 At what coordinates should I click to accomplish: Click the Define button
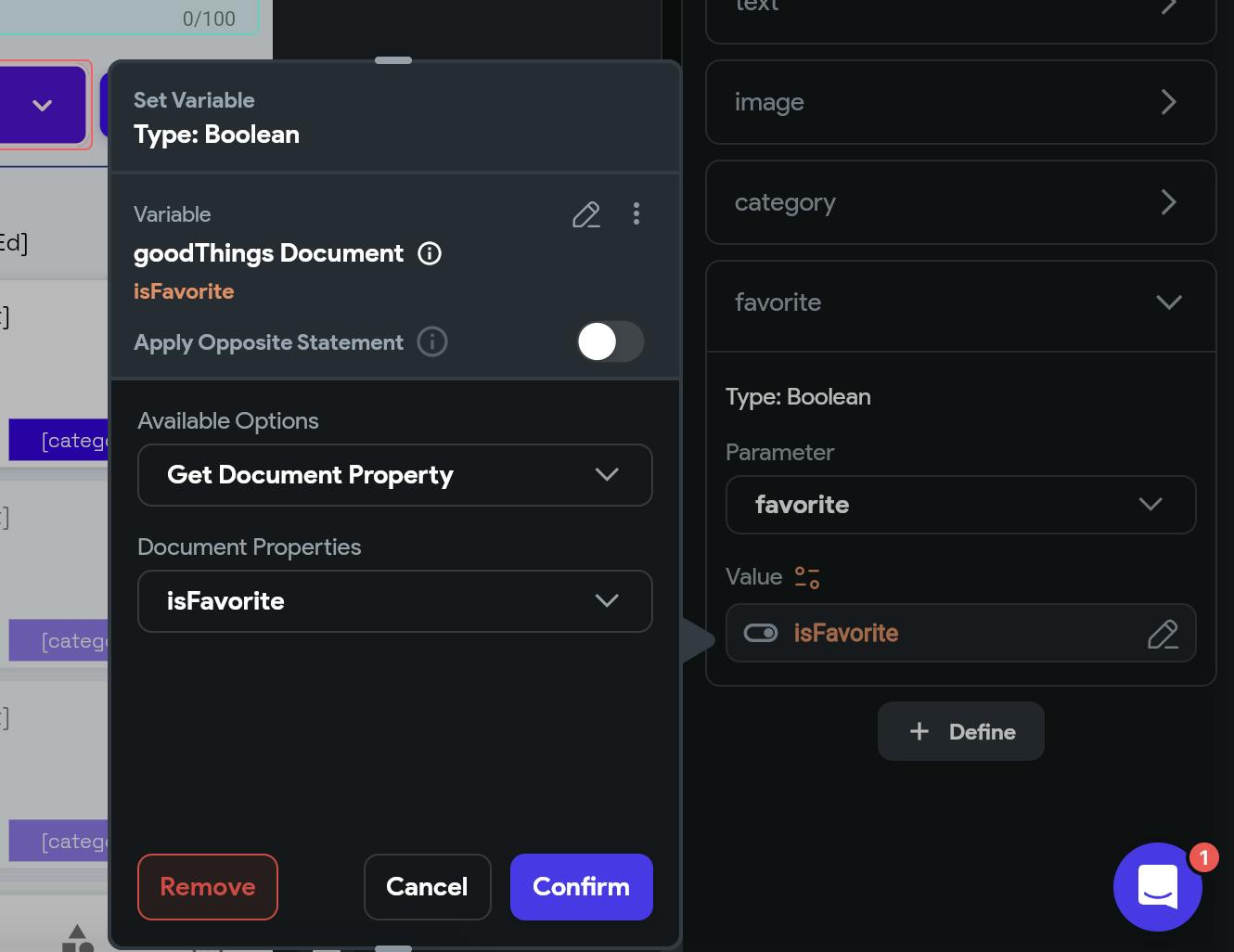pyautogui.click(x=960, y=732)
